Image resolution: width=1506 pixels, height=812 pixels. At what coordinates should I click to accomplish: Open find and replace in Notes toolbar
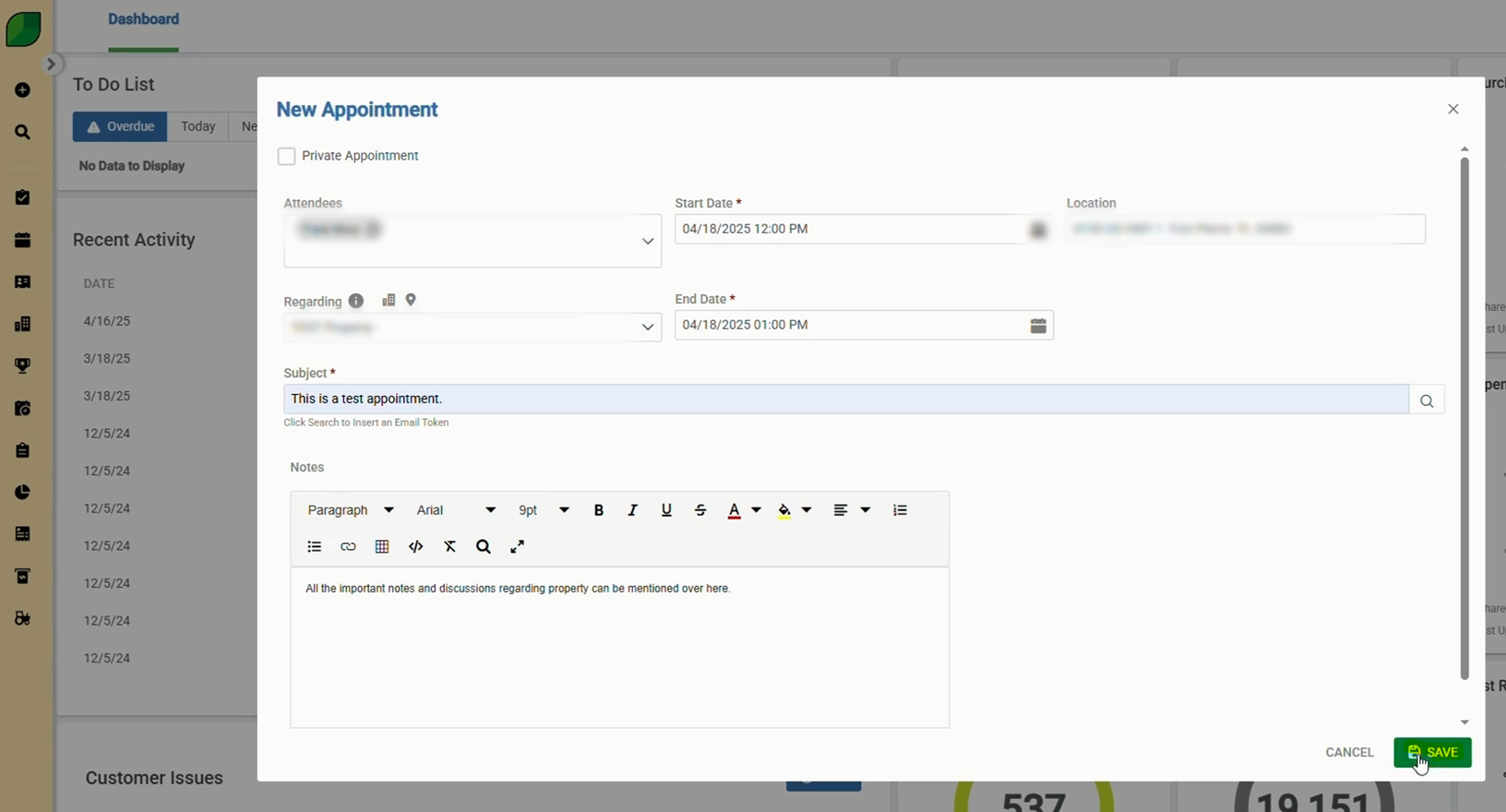484,547
